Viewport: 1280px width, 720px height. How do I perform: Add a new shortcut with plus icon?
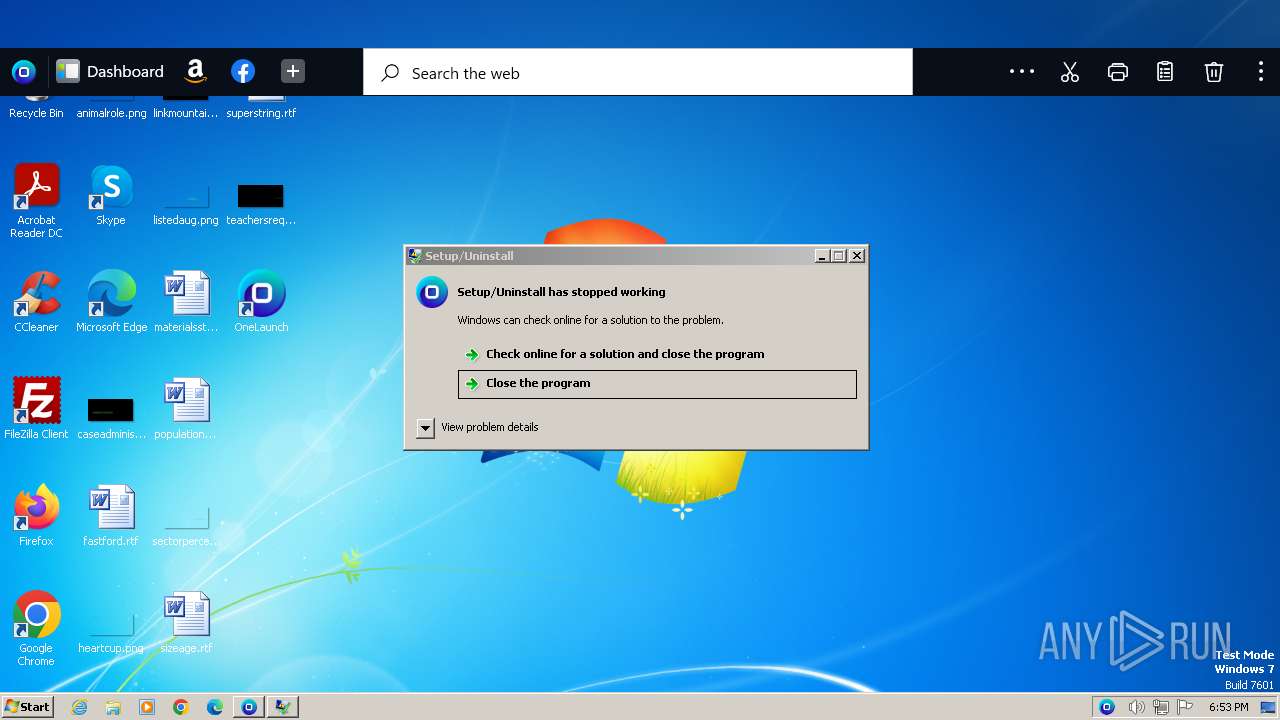(292, 72)
